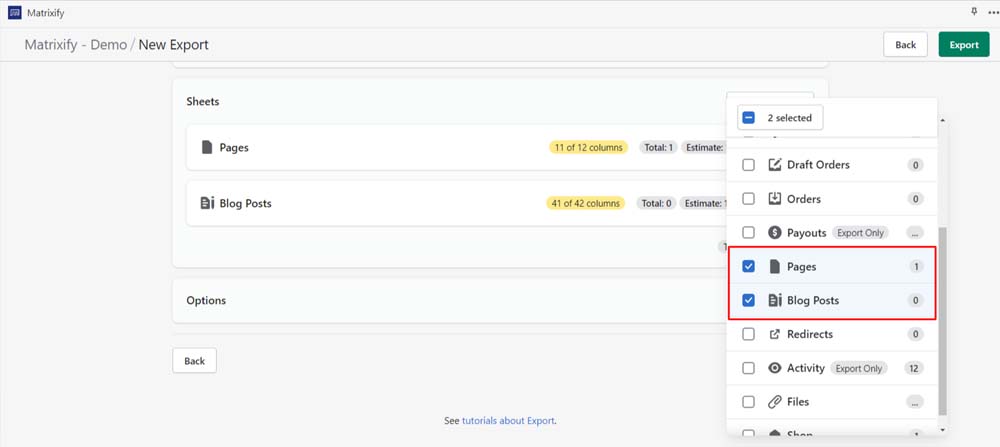This screenshot has height=447, width=1000.
Task: Expand the Blog Posts sheet card
Action: [456, 203]
